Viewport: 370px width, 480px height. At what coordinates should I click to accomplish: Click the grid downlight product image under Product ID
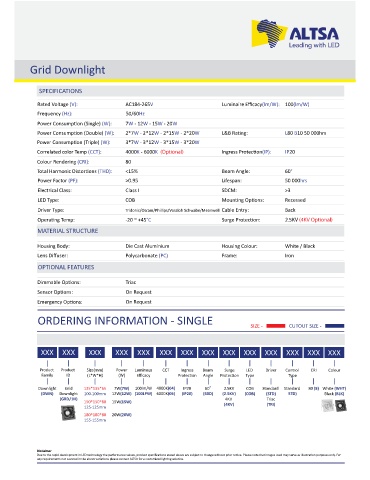tap(68, 413)
